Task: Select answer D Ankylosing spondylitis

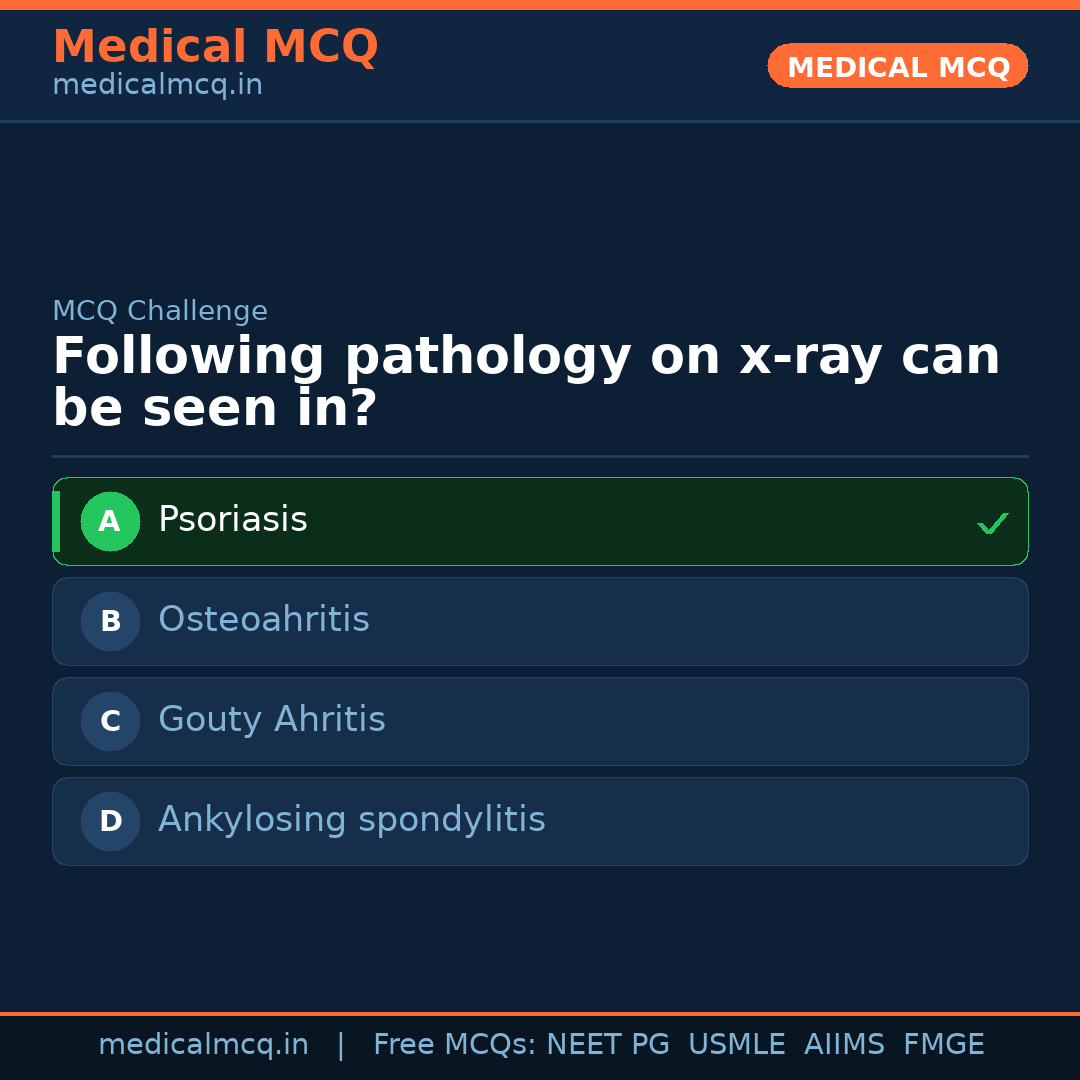Action: pyautogui.click(x=540, y=821)
